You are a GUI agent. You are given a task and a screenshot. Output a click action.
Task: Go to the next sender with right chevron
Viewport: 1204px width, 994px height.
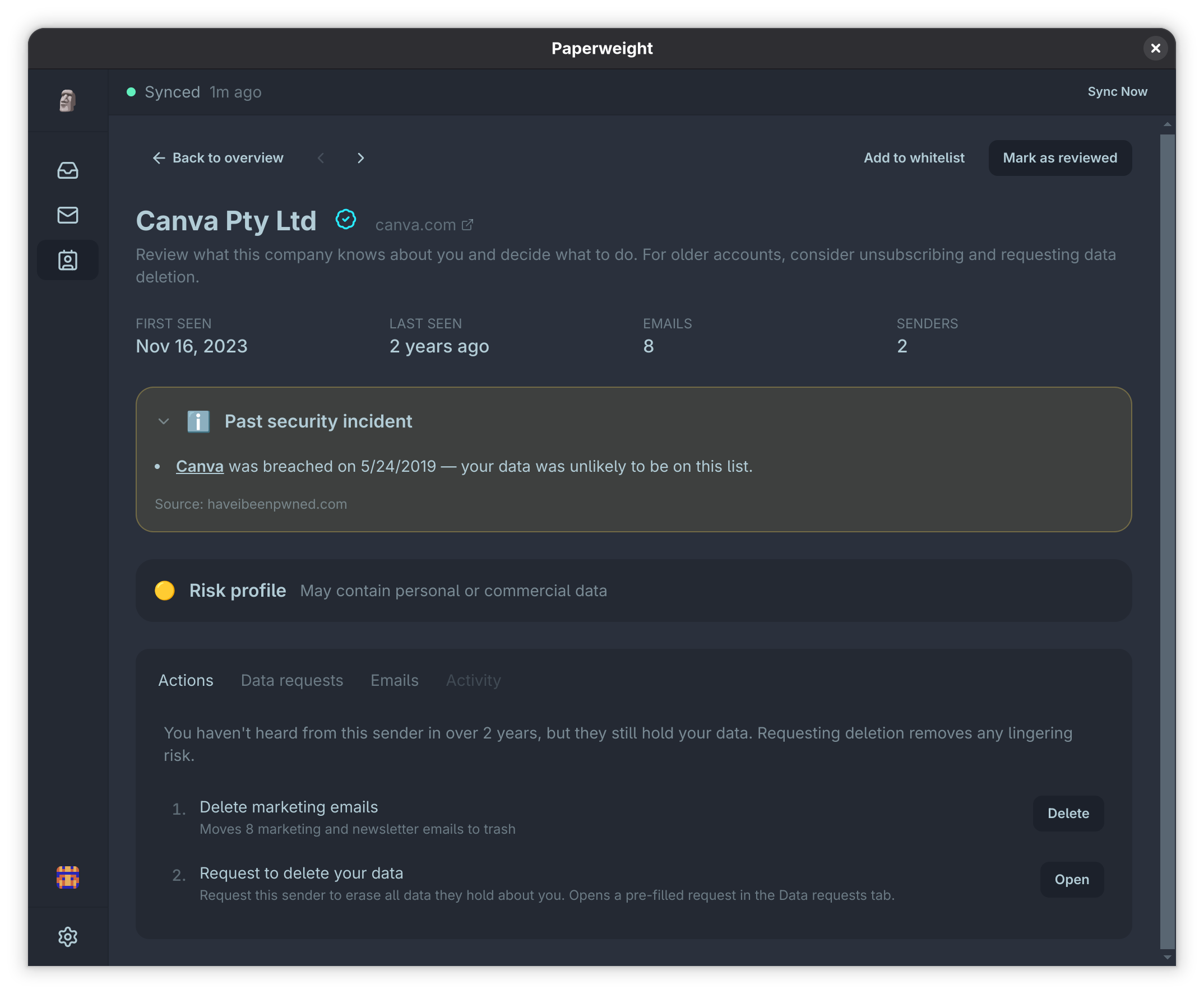click(x=360, y=158)
